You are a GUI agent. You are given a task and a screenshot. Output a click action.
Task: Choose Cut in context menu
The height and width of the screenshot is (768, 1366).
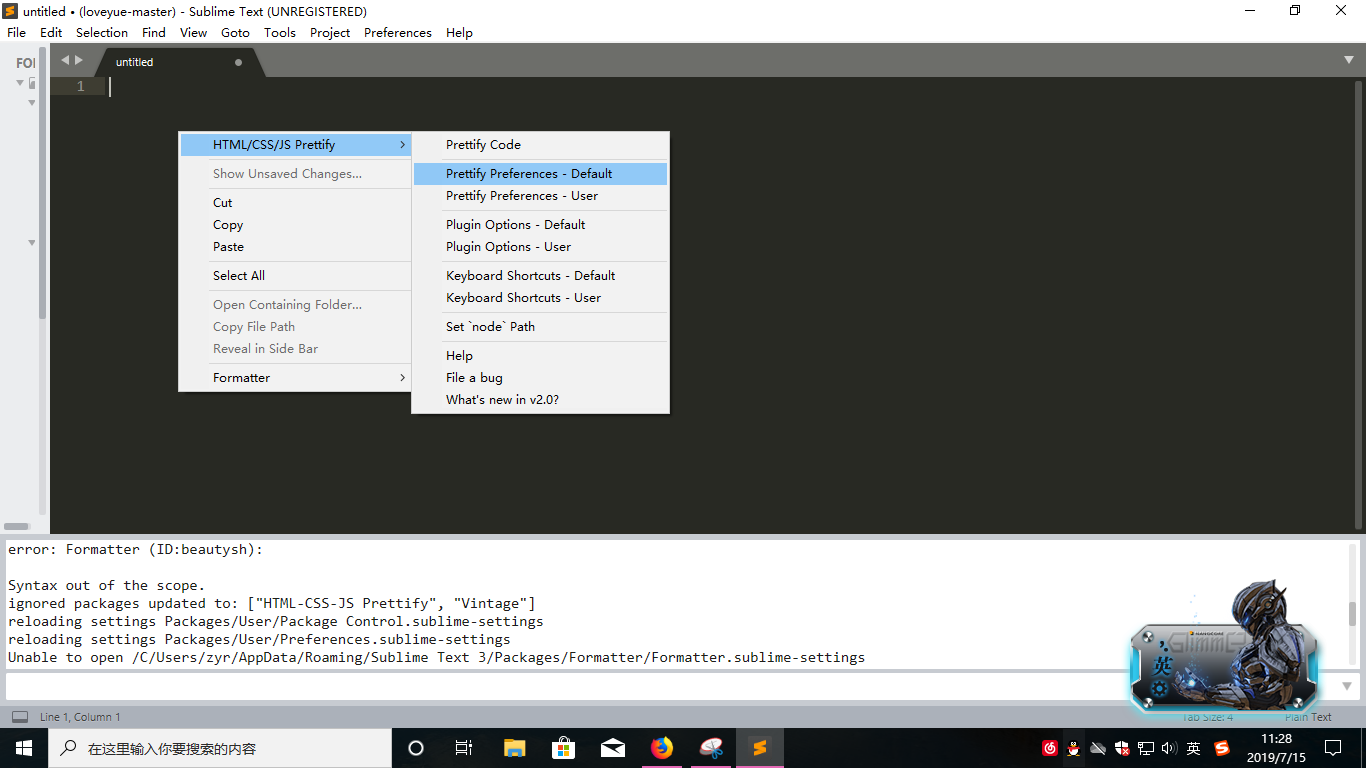296,203
